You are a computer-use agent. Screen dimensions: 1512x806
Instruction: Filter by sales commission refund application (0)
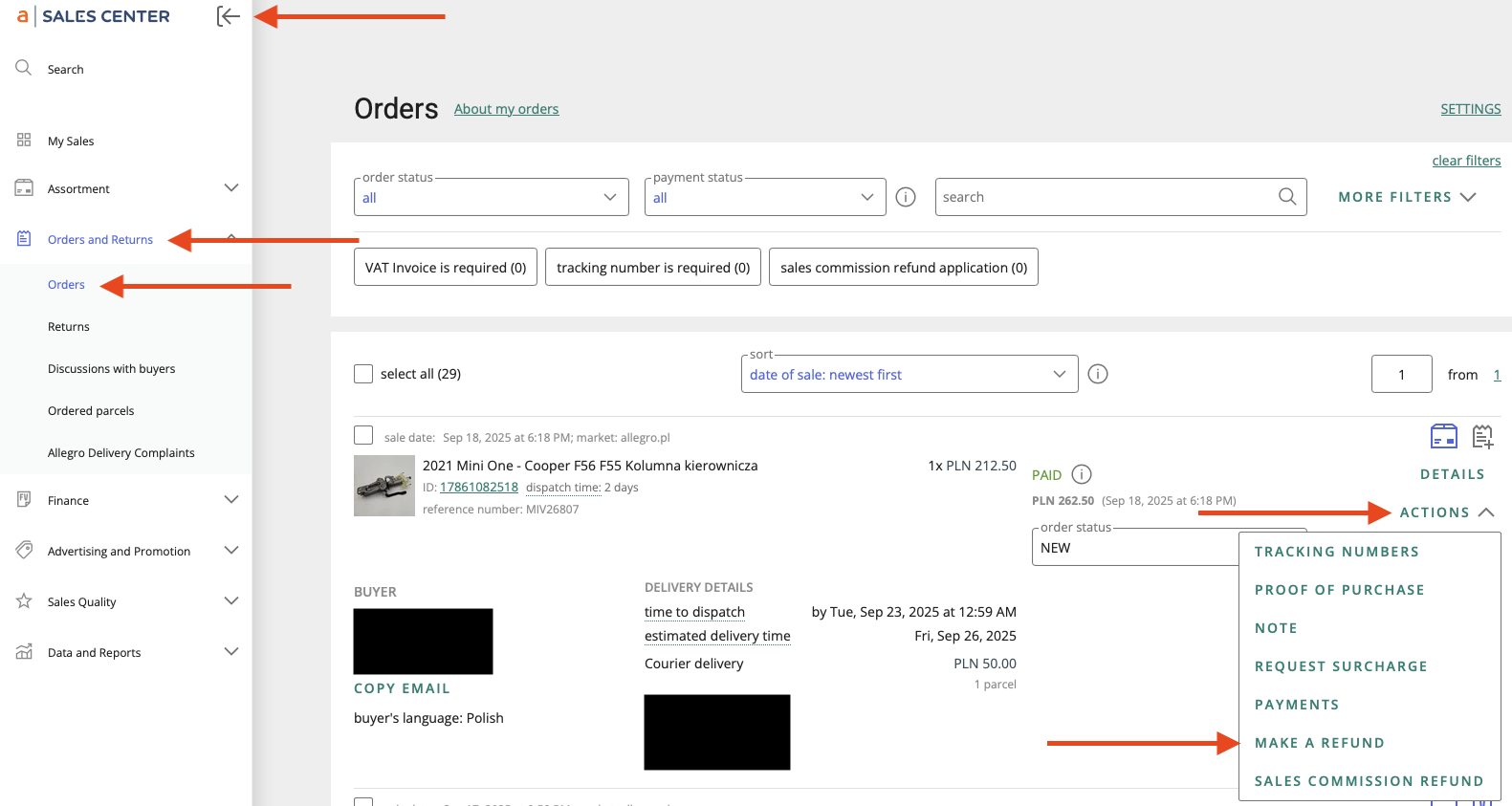(904, 267)
